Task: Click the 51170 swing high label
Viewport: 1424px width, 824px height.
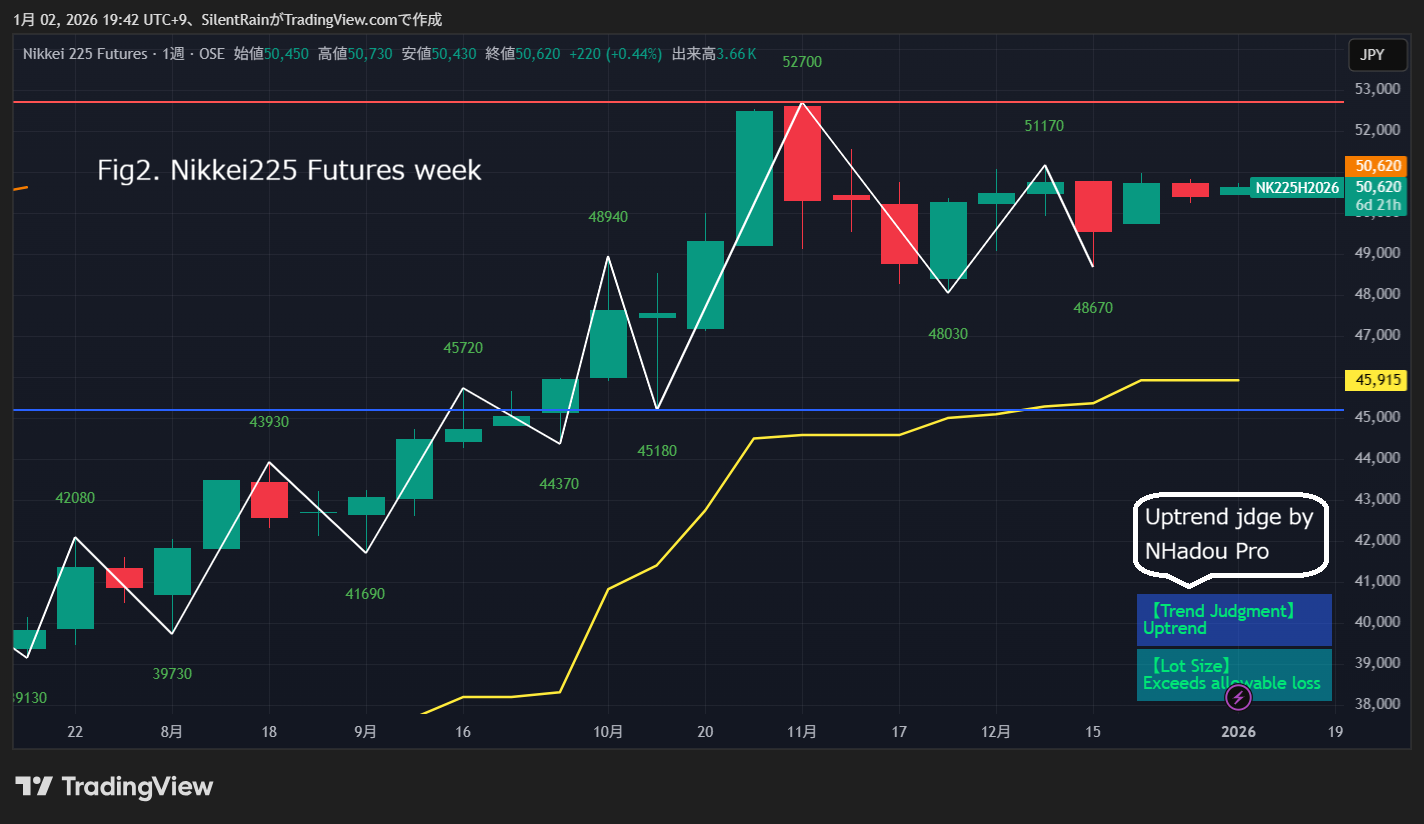Action: coord(1044,126)
